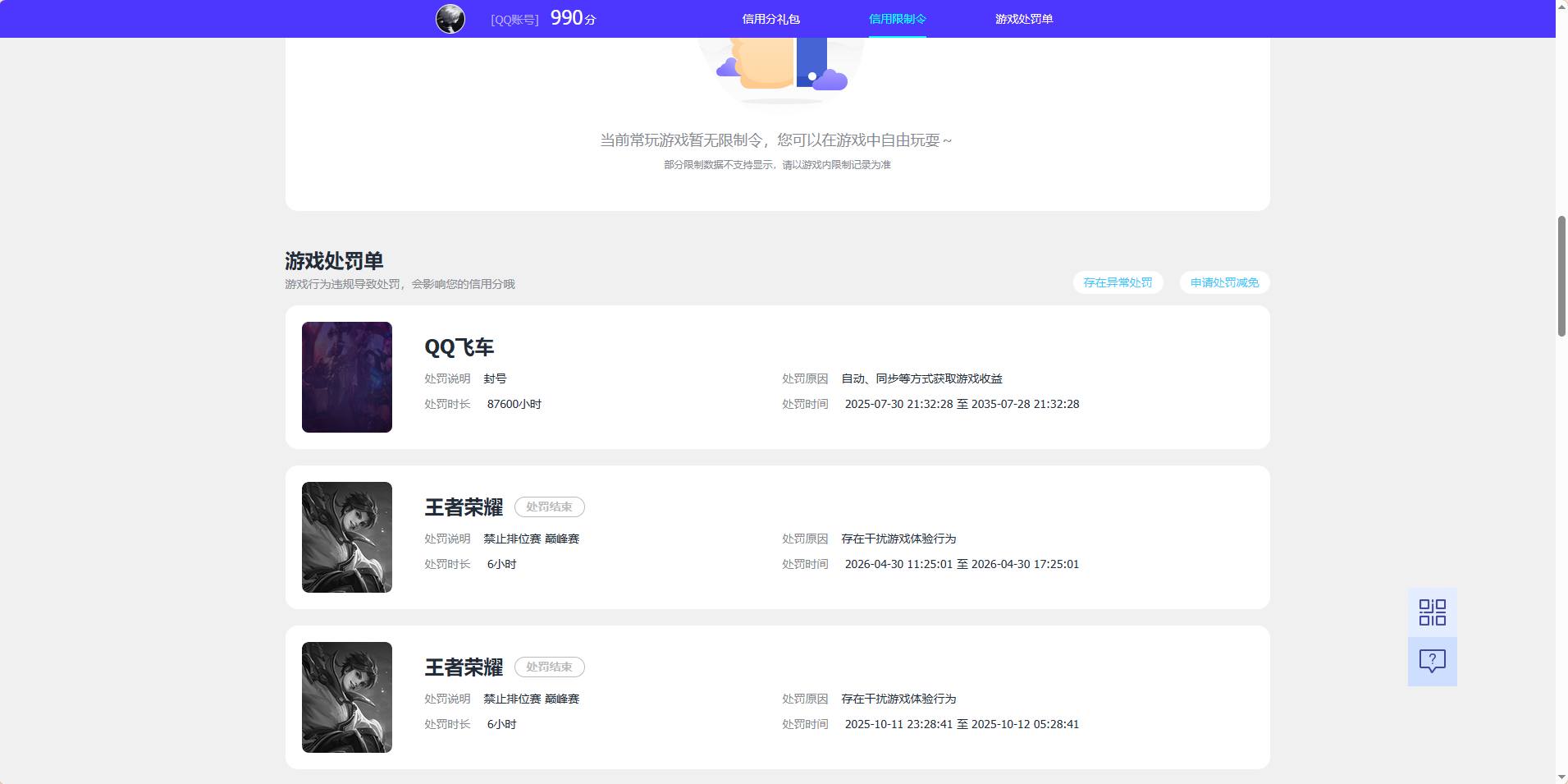
Task: Click the 2025-10-11 23:28:41 penalty time range
Action: tap(962, 724)
